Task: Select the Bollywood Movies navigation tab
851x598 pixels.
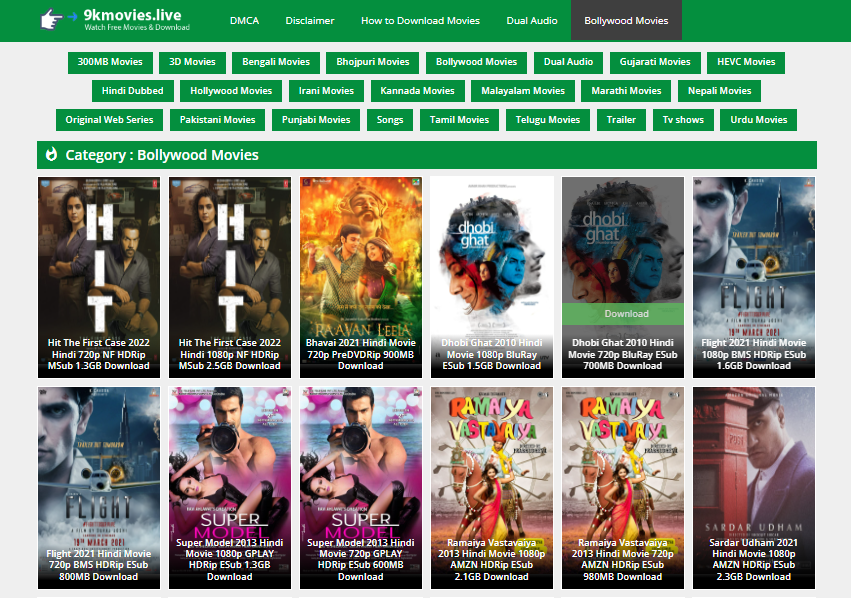Action: 626,21
